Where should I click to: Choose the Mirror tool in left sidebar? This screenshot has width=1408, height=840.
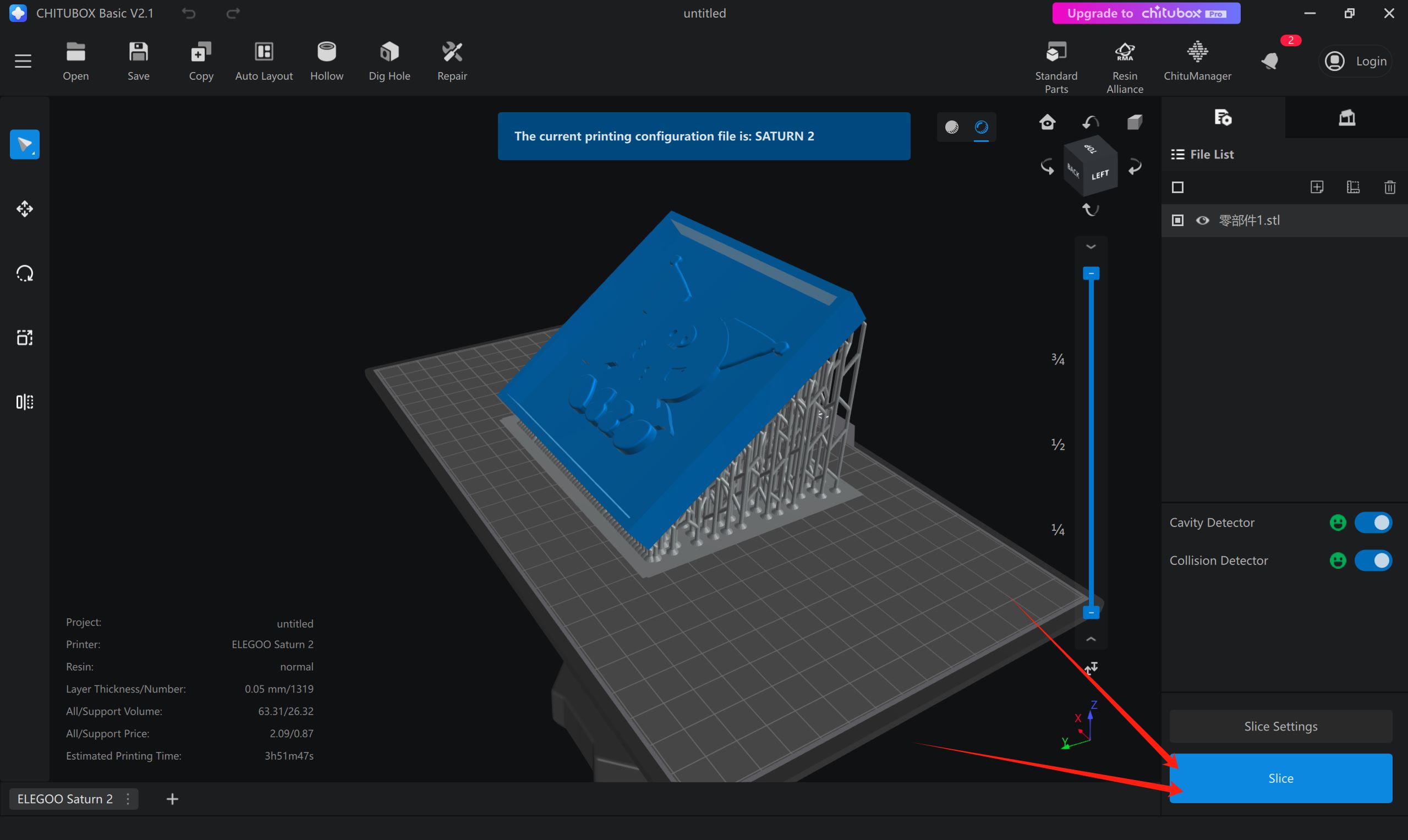pyautogui.click(x=25, y=402)
